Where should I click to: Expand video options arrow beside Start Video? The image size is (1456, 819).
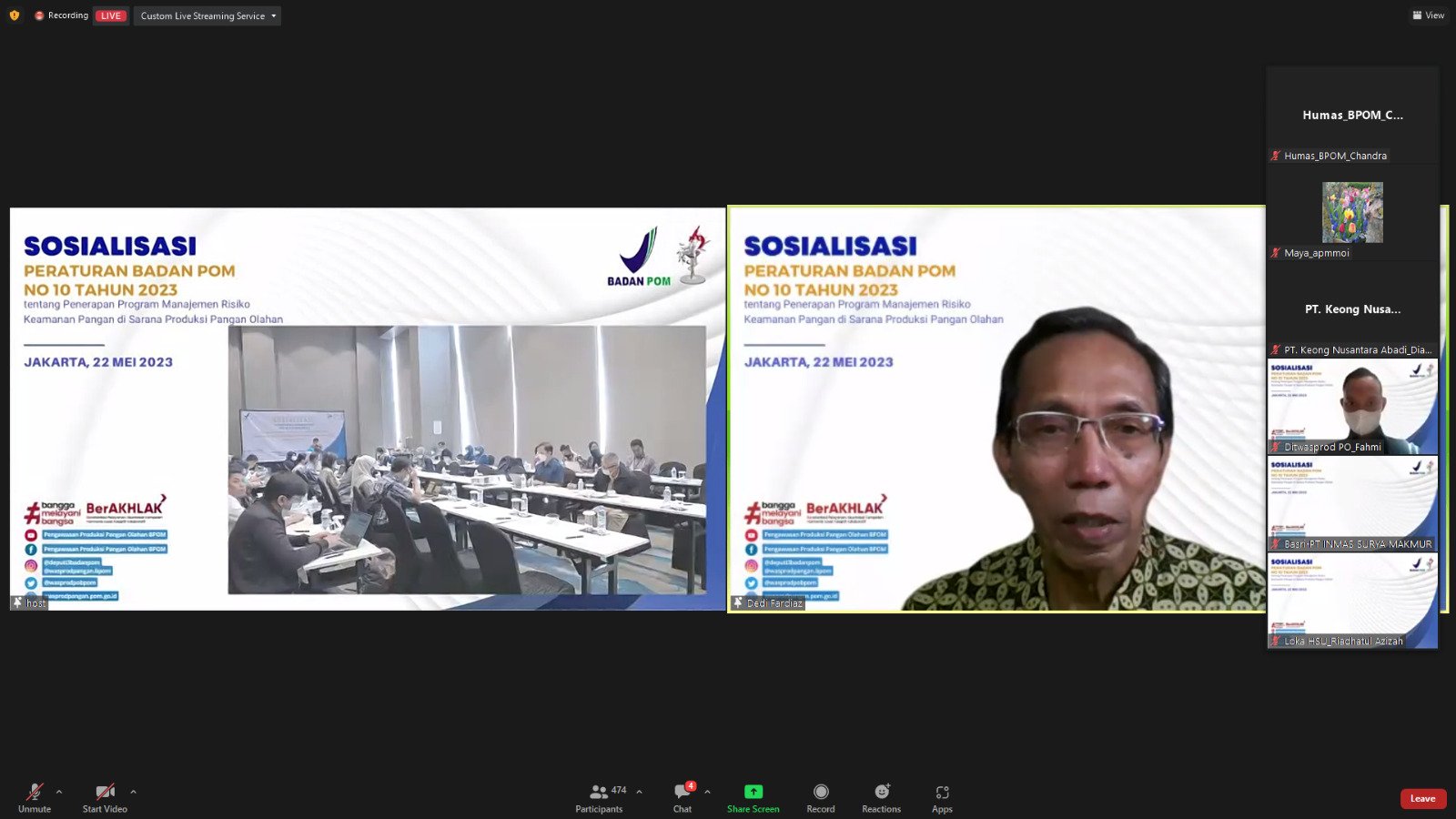pos(134,792)
